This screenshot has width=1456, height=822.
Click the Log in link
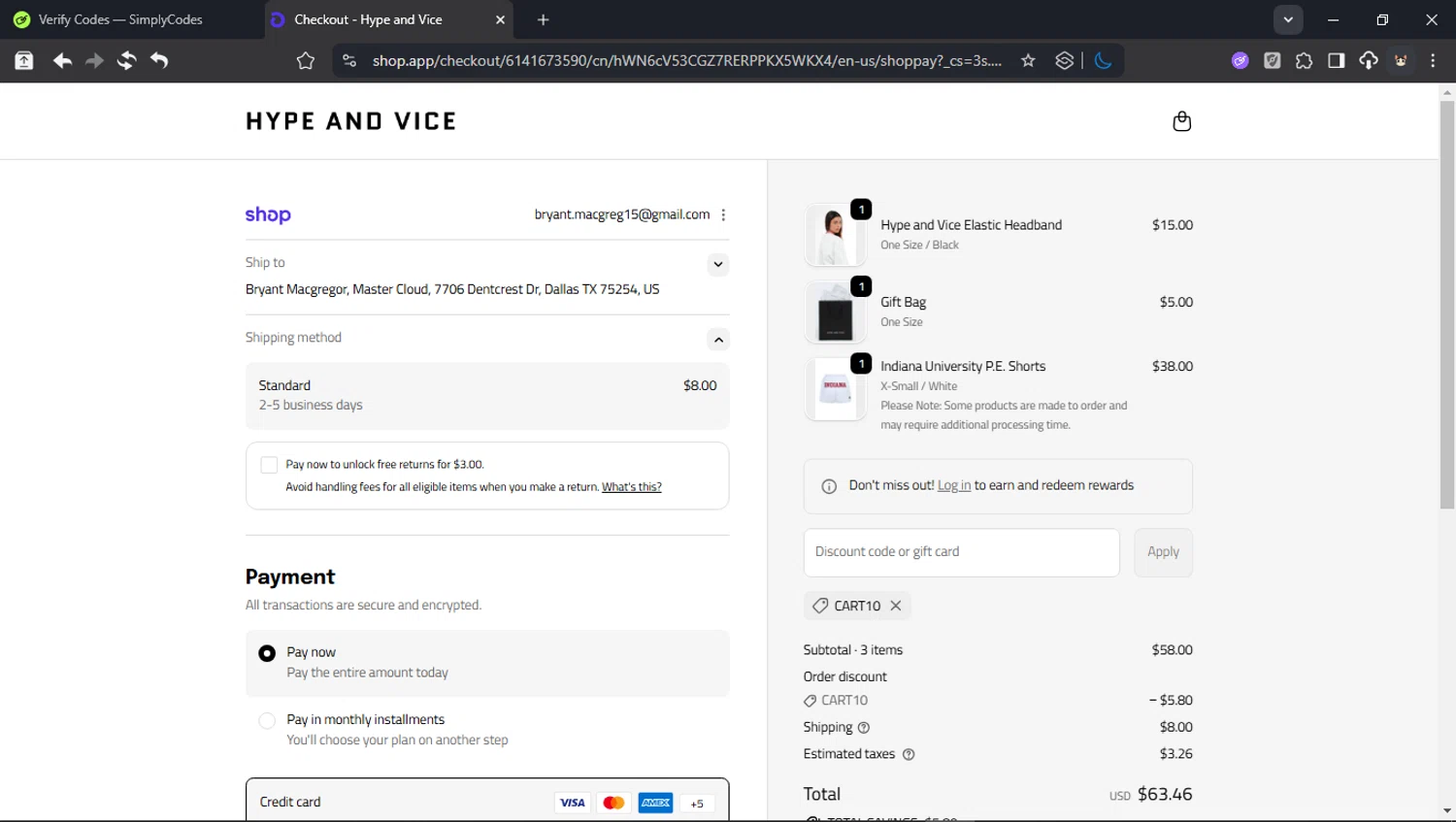(x=953, y=485)
